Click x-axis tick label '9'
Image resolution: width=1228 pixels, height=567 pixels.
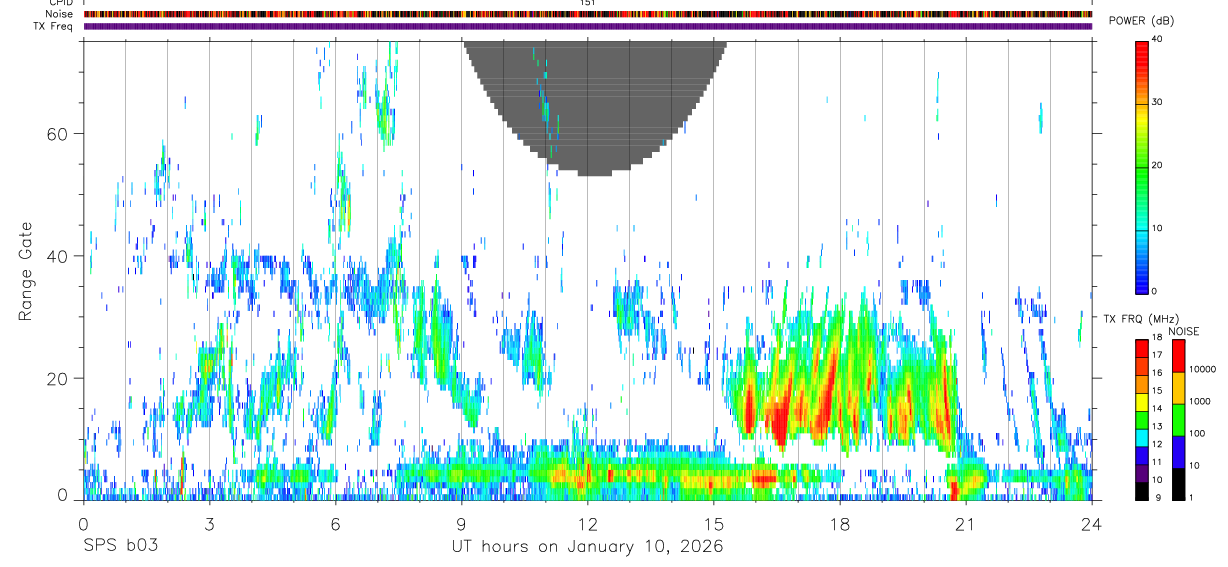pos(461,525)
